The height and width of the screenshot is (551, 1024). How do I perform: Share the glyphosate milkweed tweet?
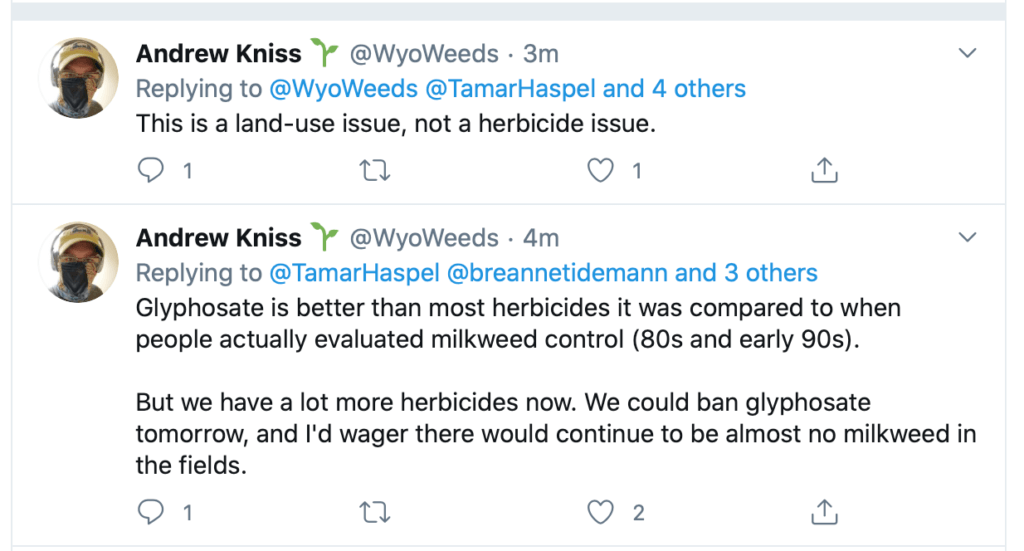click(x=823, y=513)
